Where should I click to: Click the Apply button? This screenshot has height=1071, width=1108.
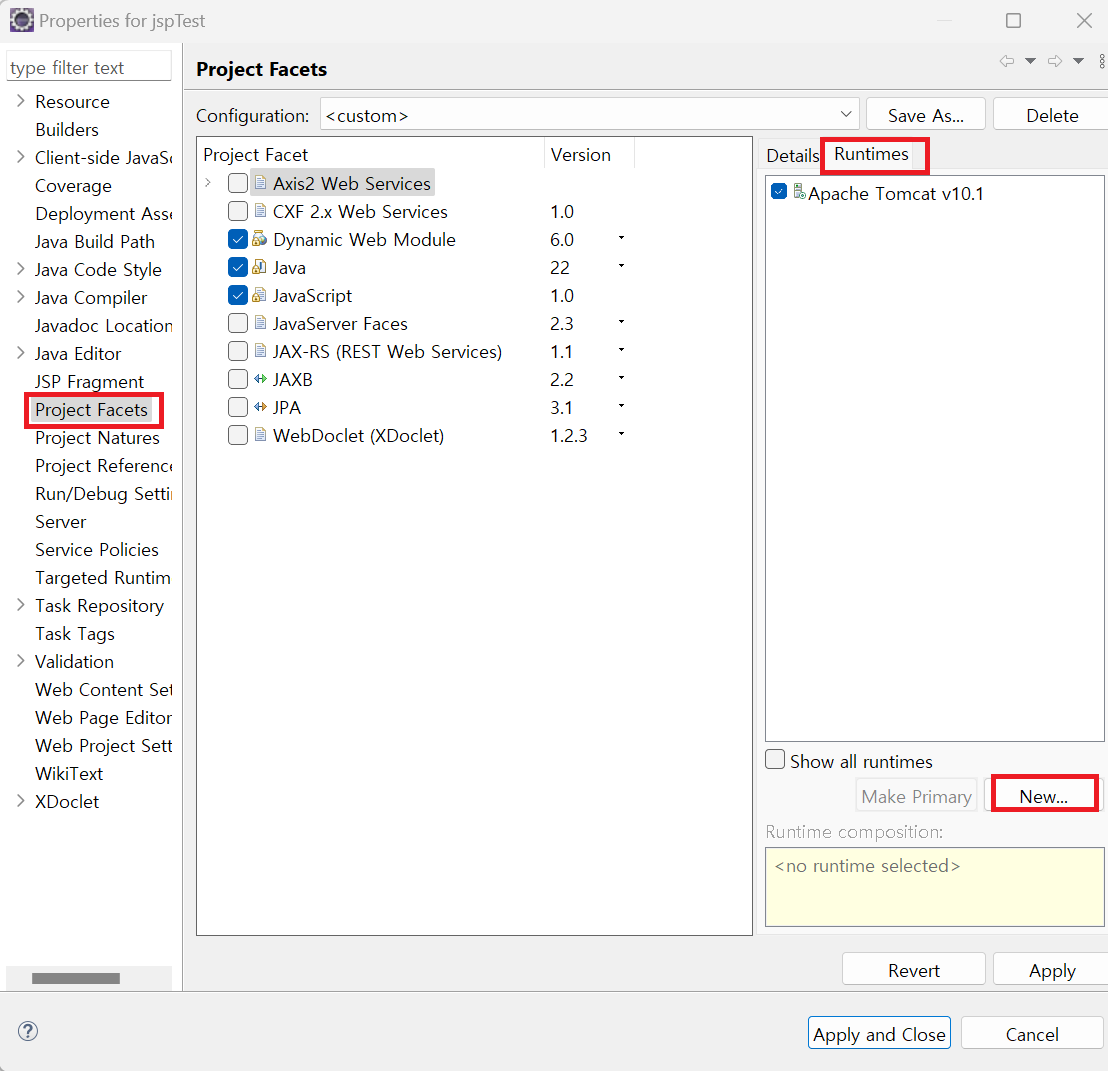[x=1051, y=970]
